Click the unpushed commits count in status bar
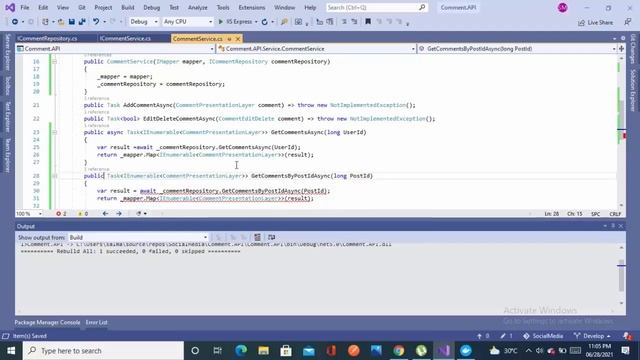Viewport: 640px width, 360px height. click(x=483, y=336)
